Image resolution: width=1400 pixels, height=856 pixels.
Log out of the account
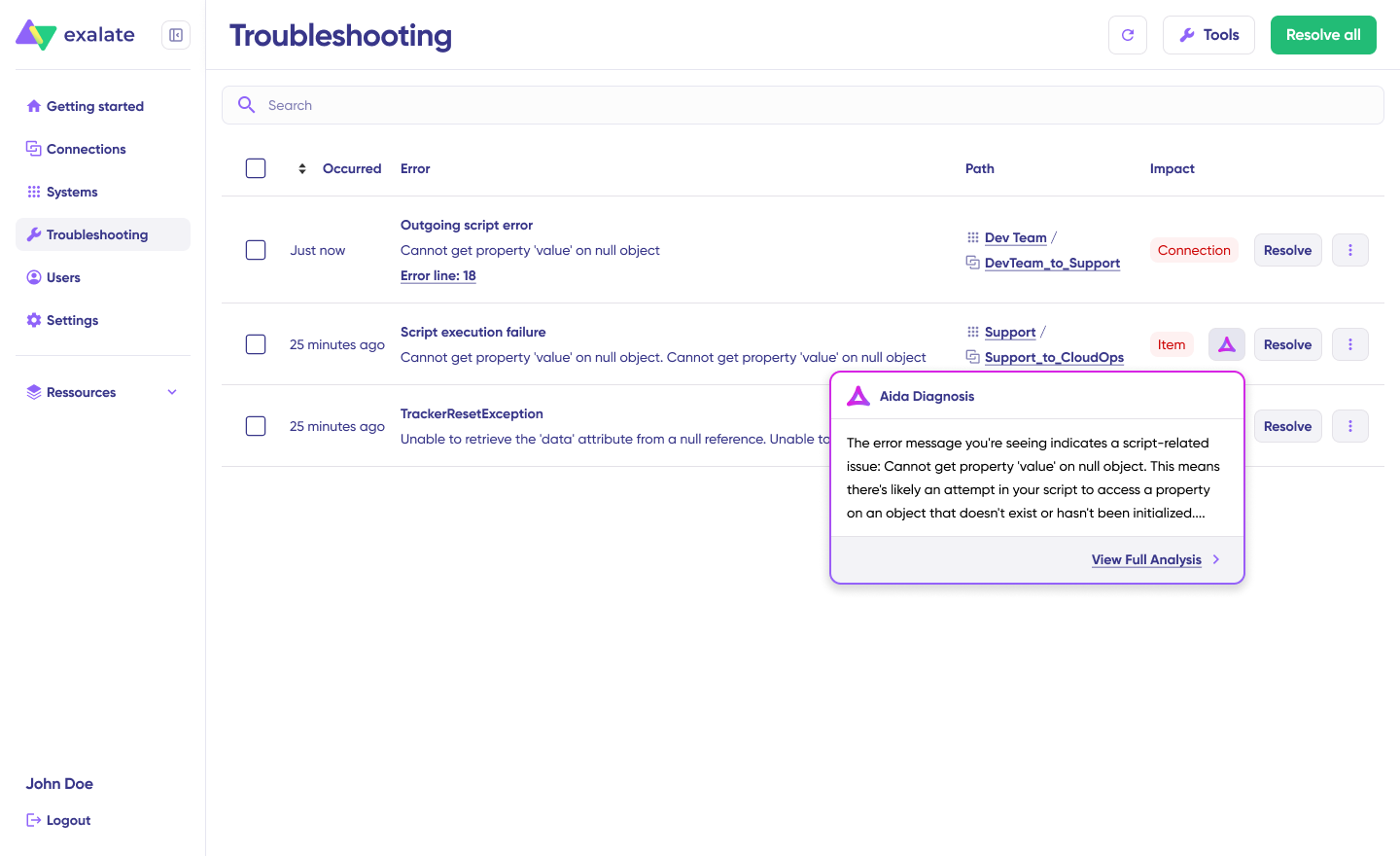[58, 820]
